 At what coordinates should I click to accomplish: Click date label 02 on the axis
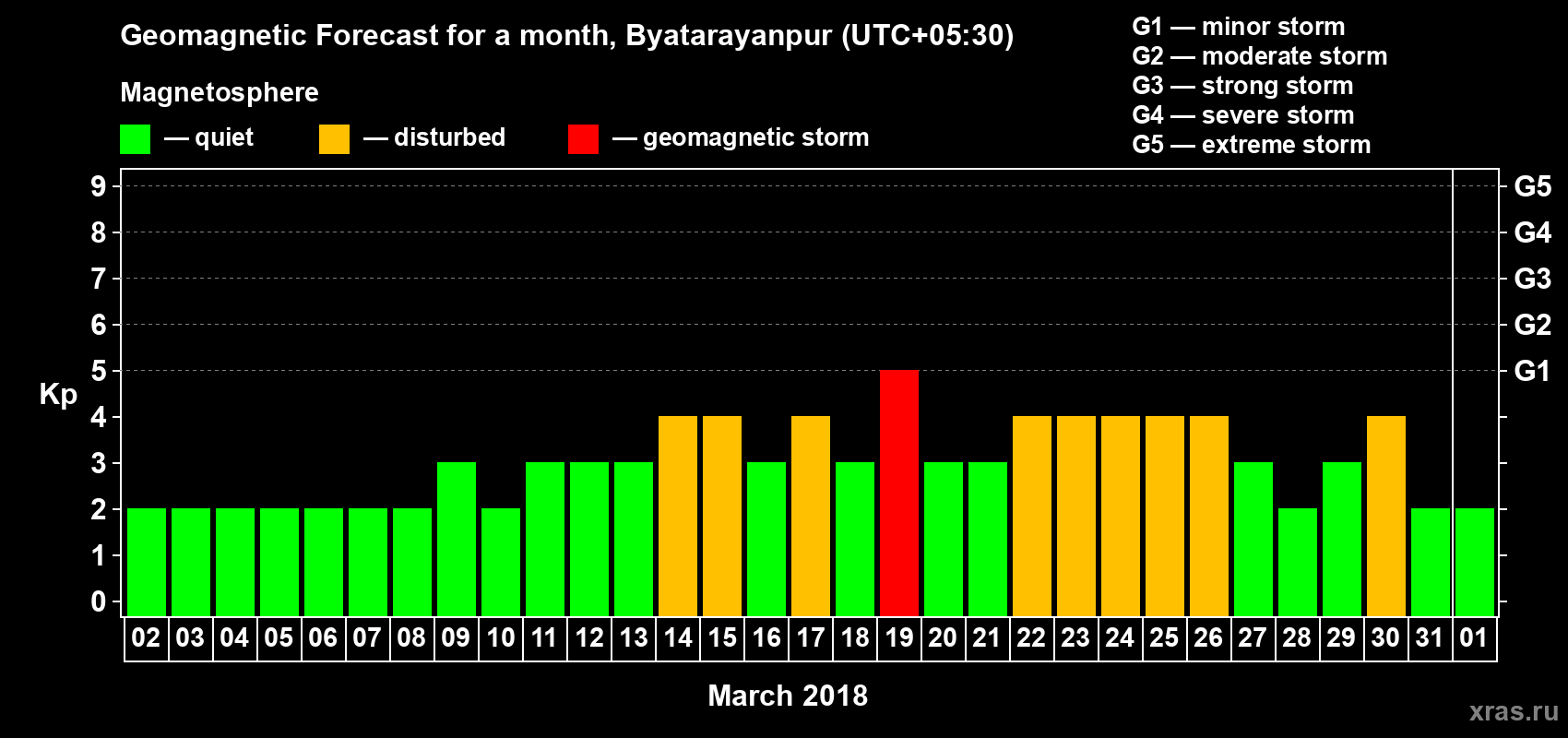(147, 638)
